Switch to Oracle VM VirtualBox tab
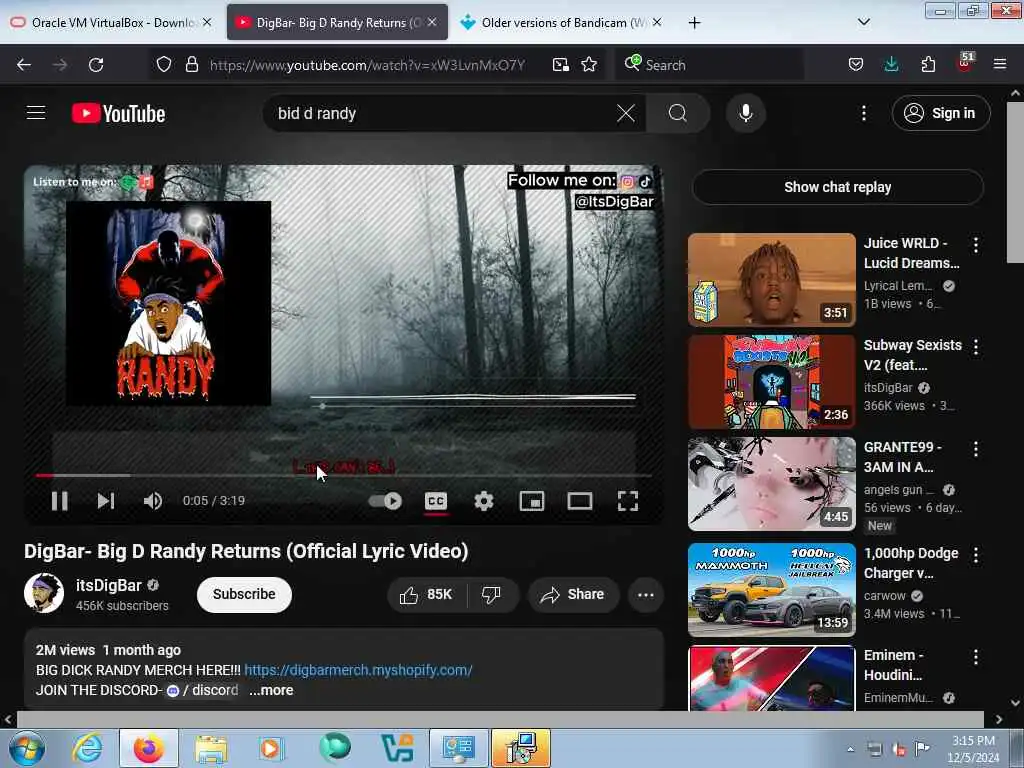The image size is (1024, 768). (111, 22)
